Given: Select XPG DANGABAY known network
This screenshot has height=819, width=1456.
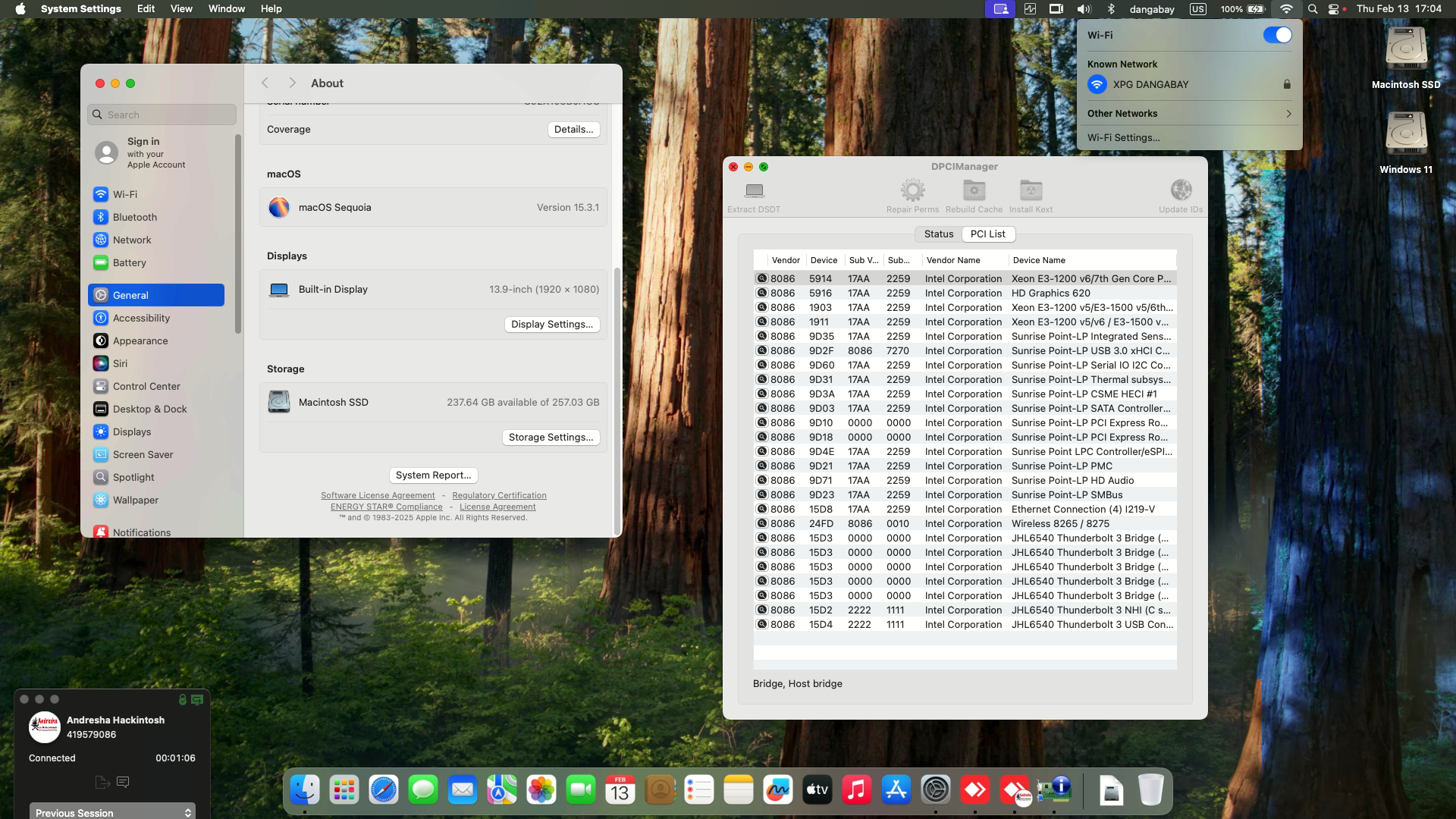Looking at the screenshot, I should coord(1189,85).
